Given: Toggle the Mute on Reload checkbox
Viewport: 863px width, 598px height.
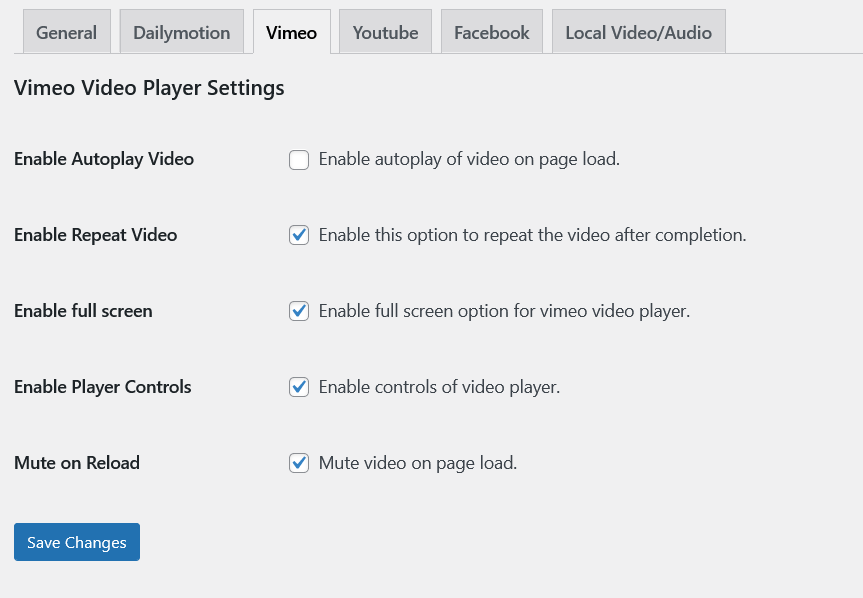Looking at the screenshot, I should [x=299, y=464].
